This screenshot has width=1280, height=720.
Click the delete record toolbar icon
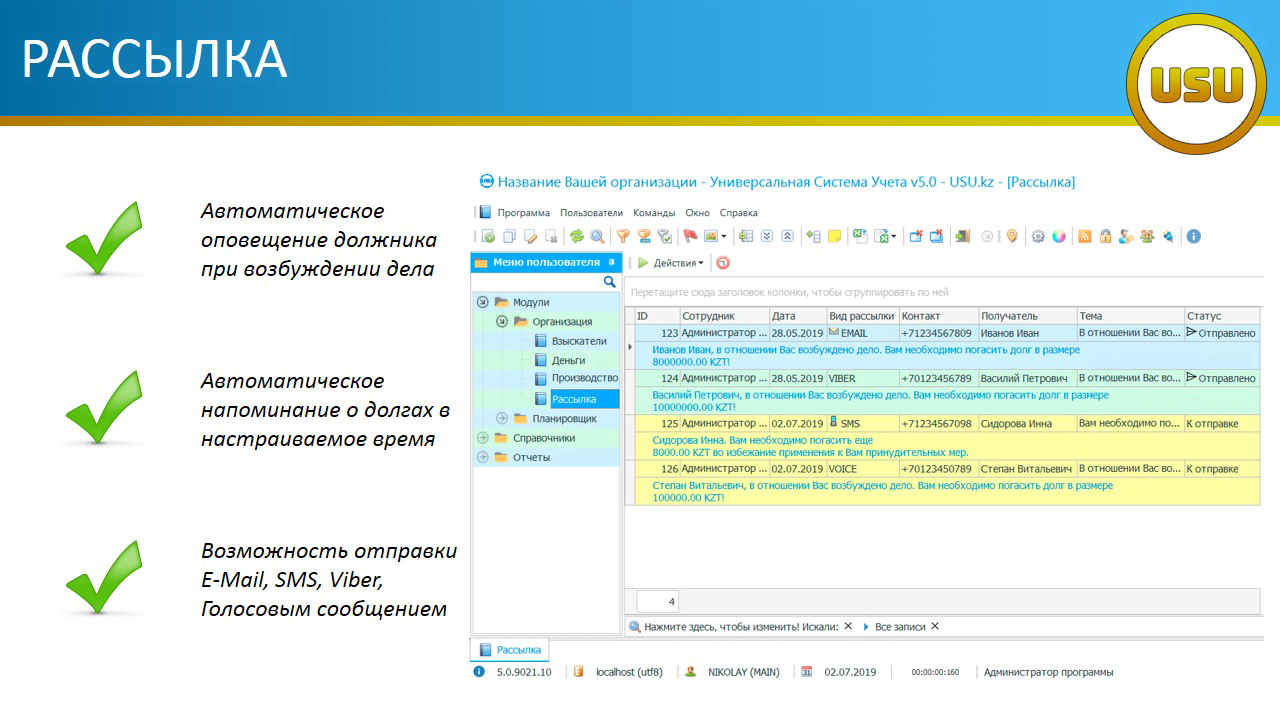(551, 236)
